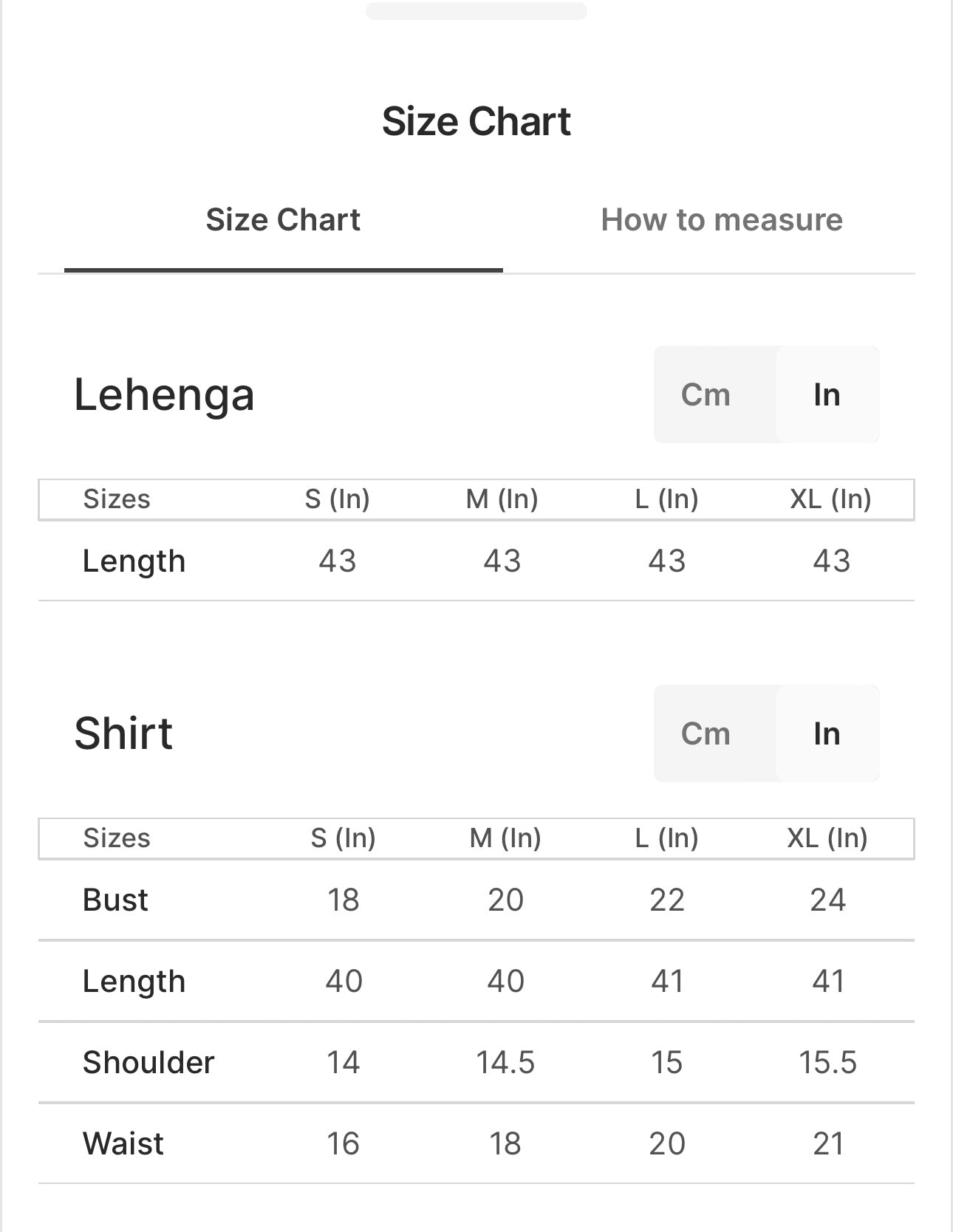Click the Size Chart main heading
This screenshot has height=1232, width=953.
[476, 121]
